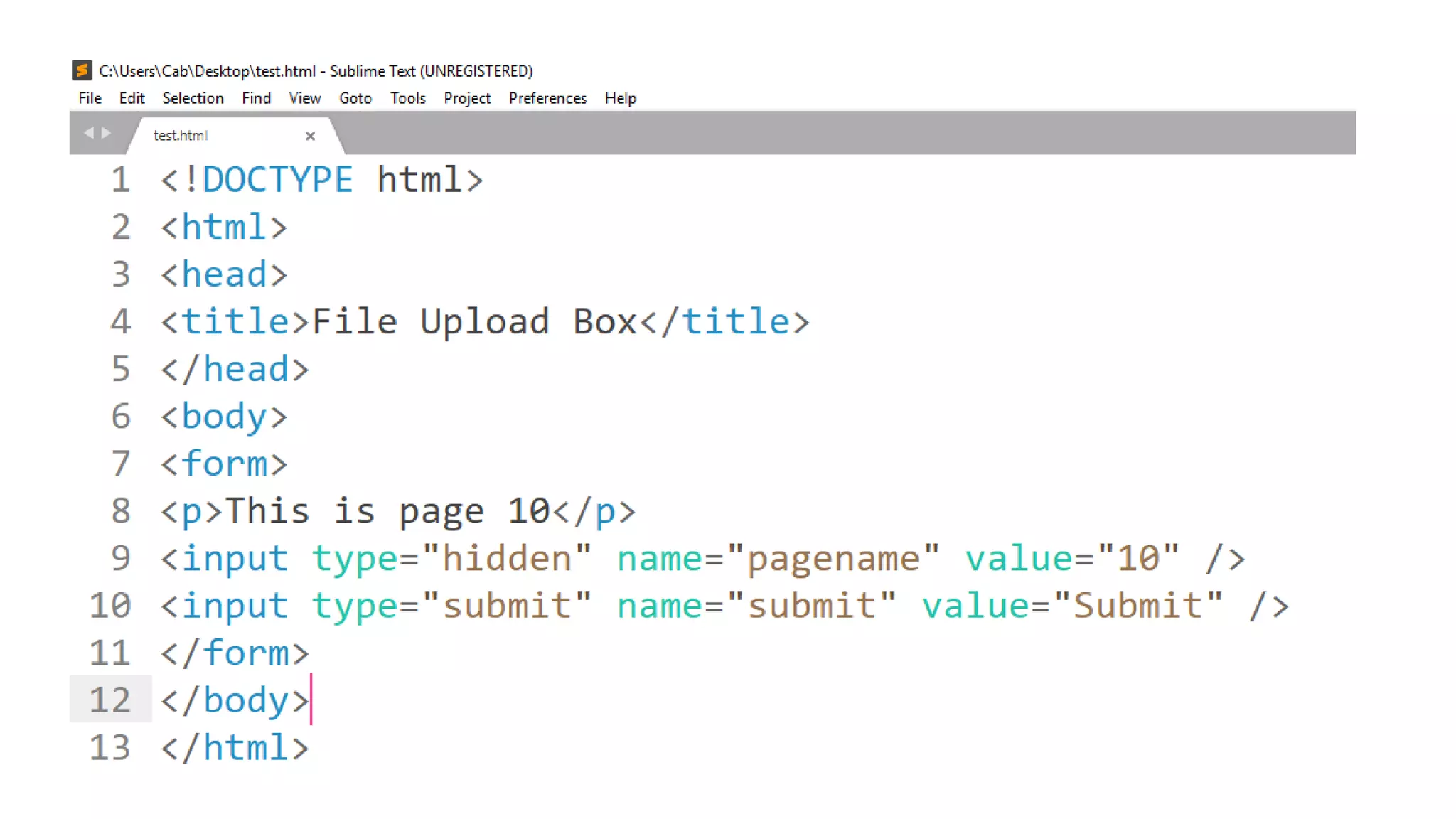This screenshot has height=819, width=1456.
Task: Open the Preferences menu
Action: click(547, 98)
